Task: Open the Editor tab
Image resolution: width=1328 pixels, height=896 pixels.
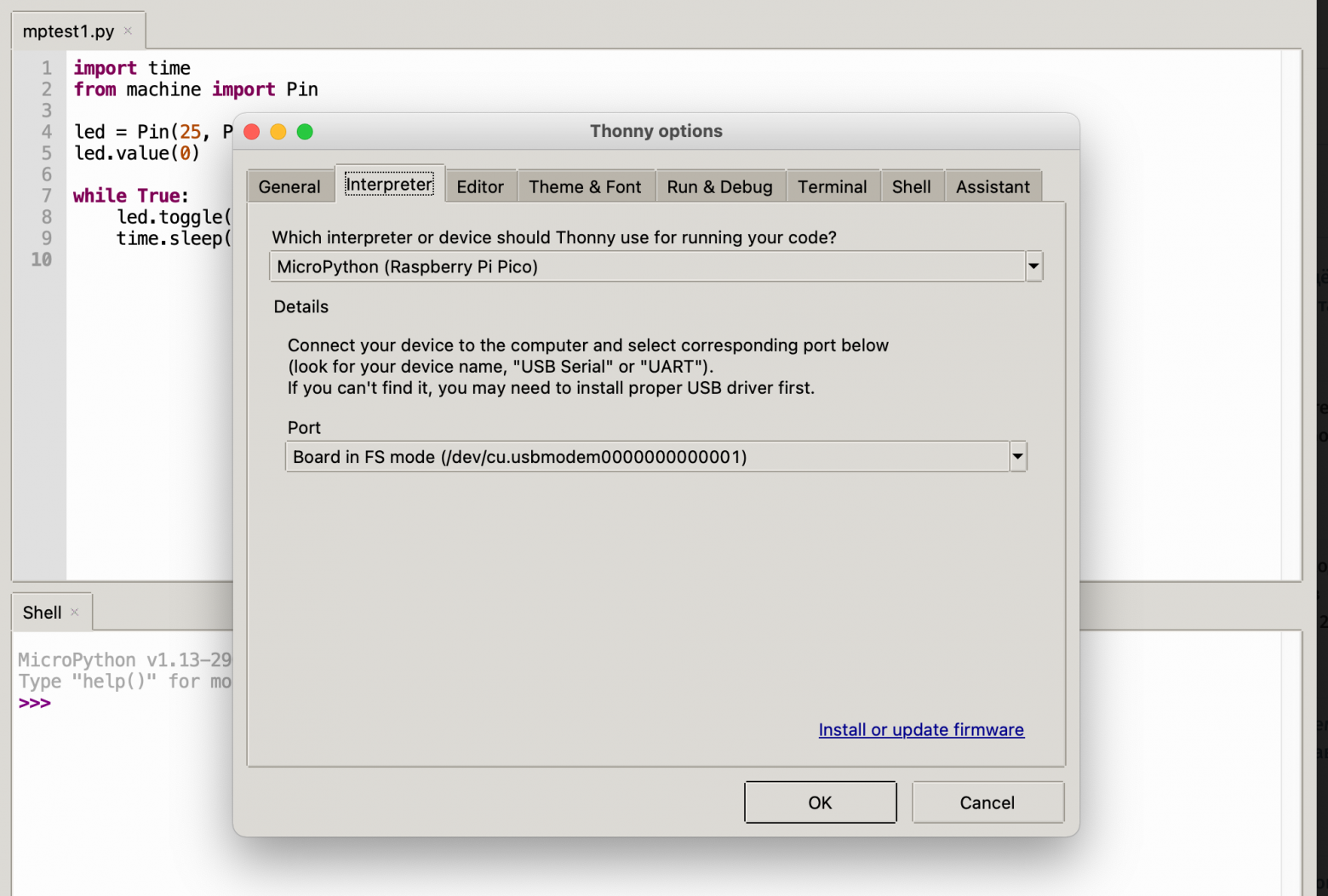Action: [x=480, y=186]
